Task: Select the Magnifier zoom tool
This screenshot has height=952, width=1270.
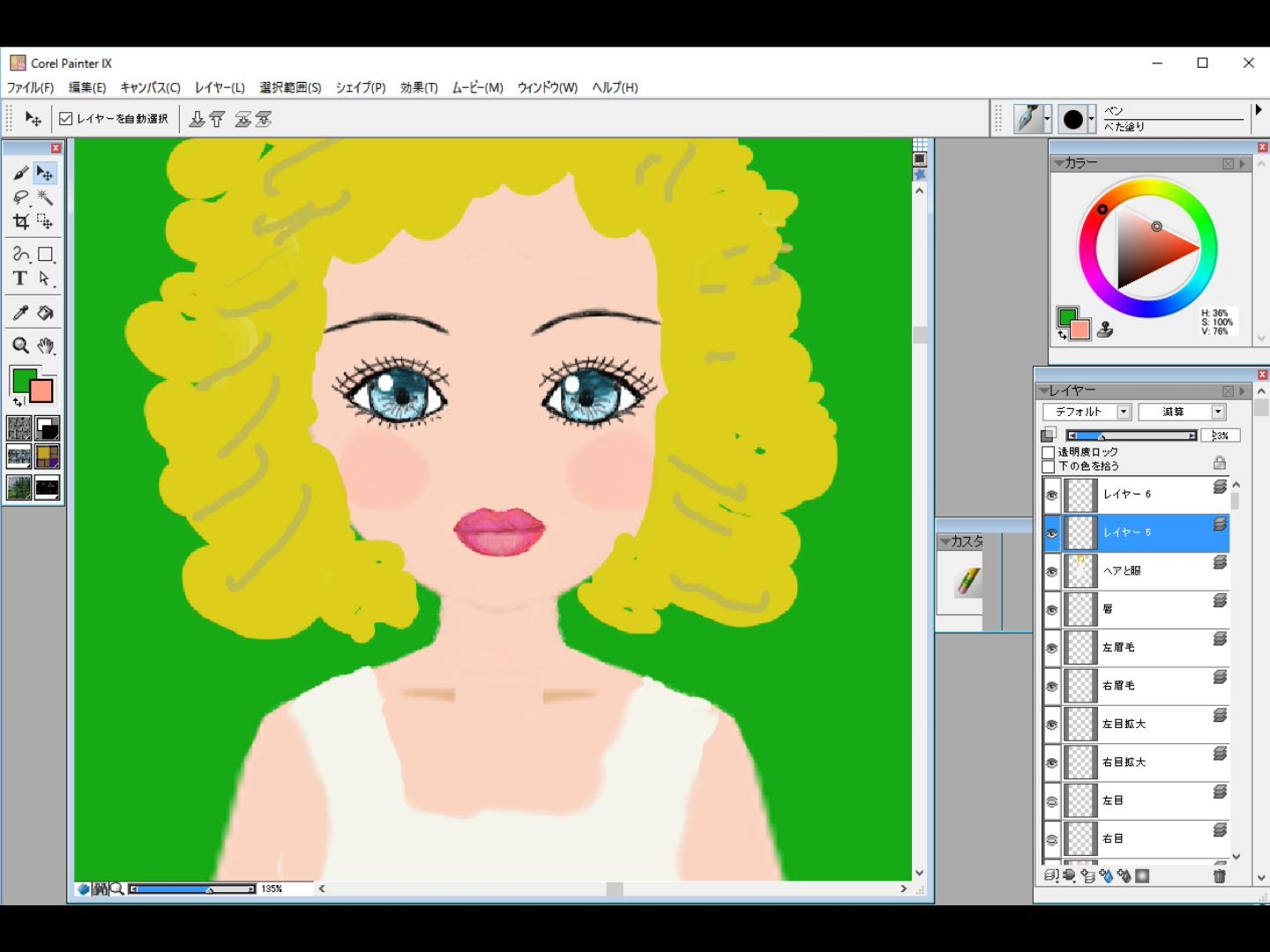Action: click(20, 346)
